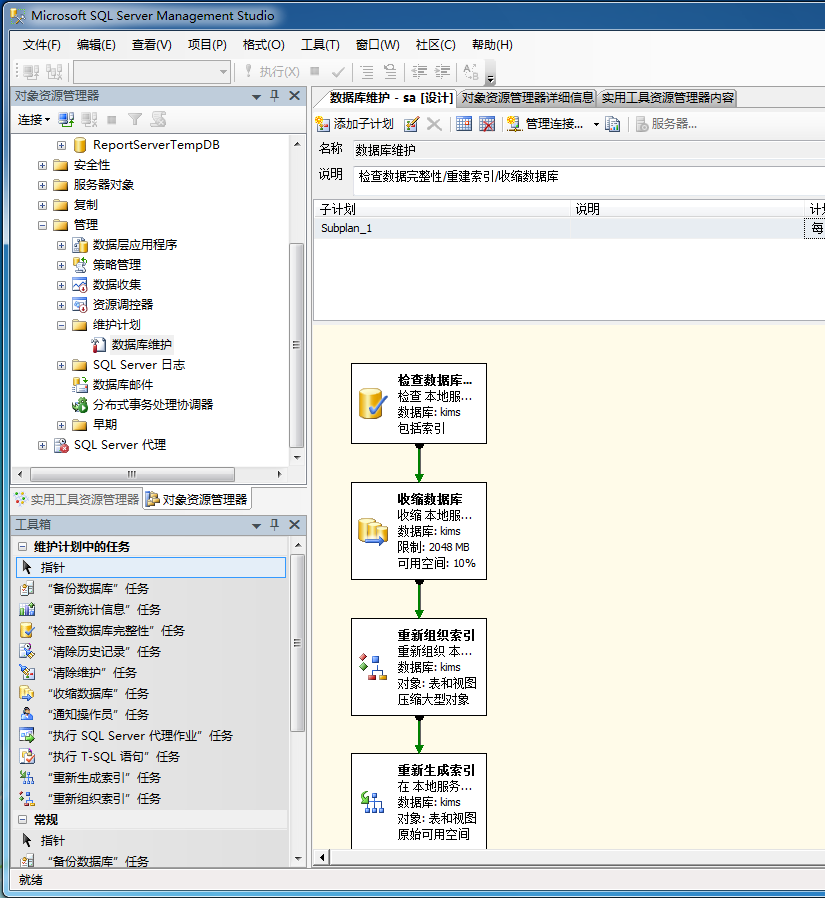The height and width of the screenshot is (898, 825).
Task: Click the subplan properties edit icon
Action: click(411, 124)
